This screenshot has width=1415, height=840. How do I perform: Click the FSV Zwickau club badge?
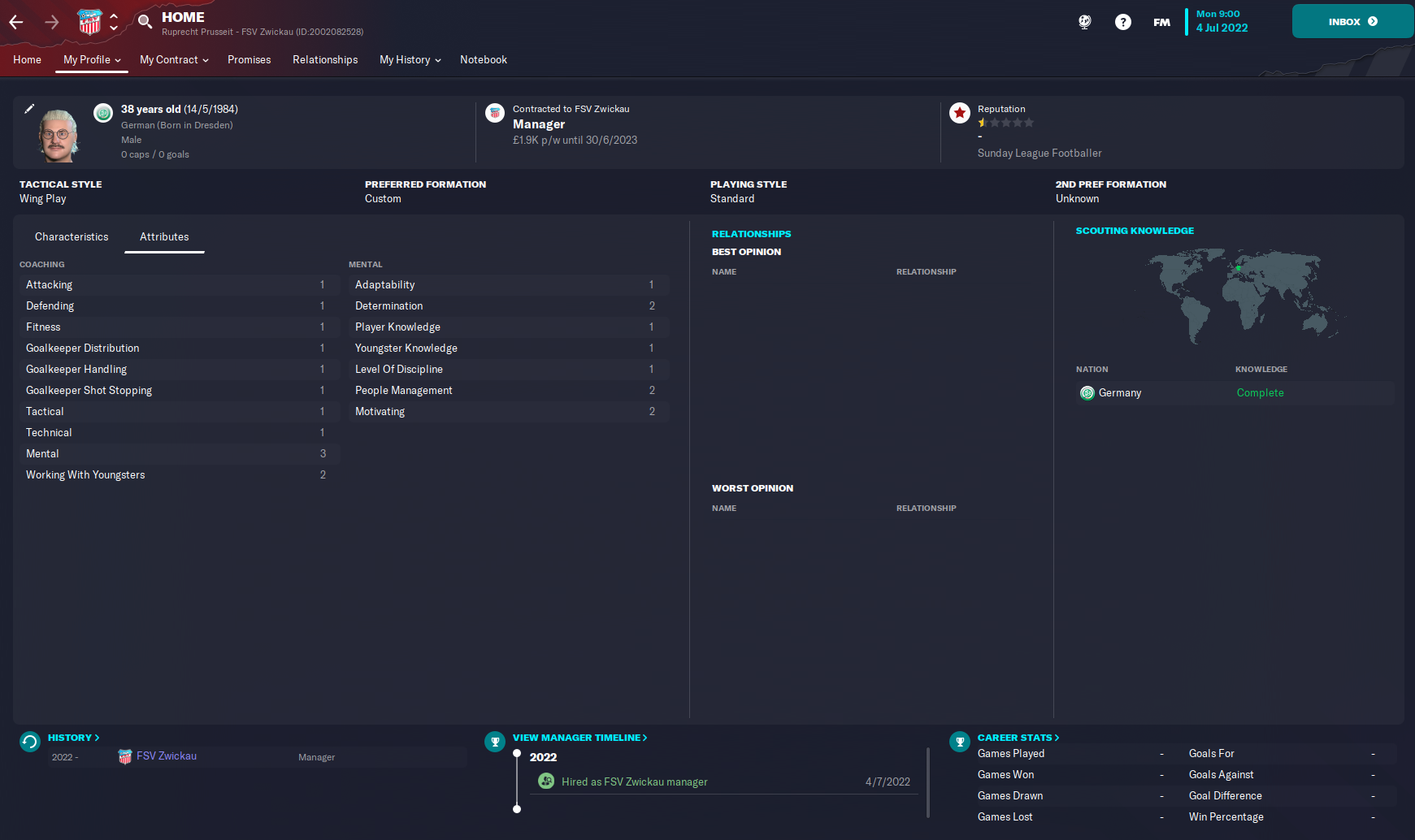pos(89,22)
